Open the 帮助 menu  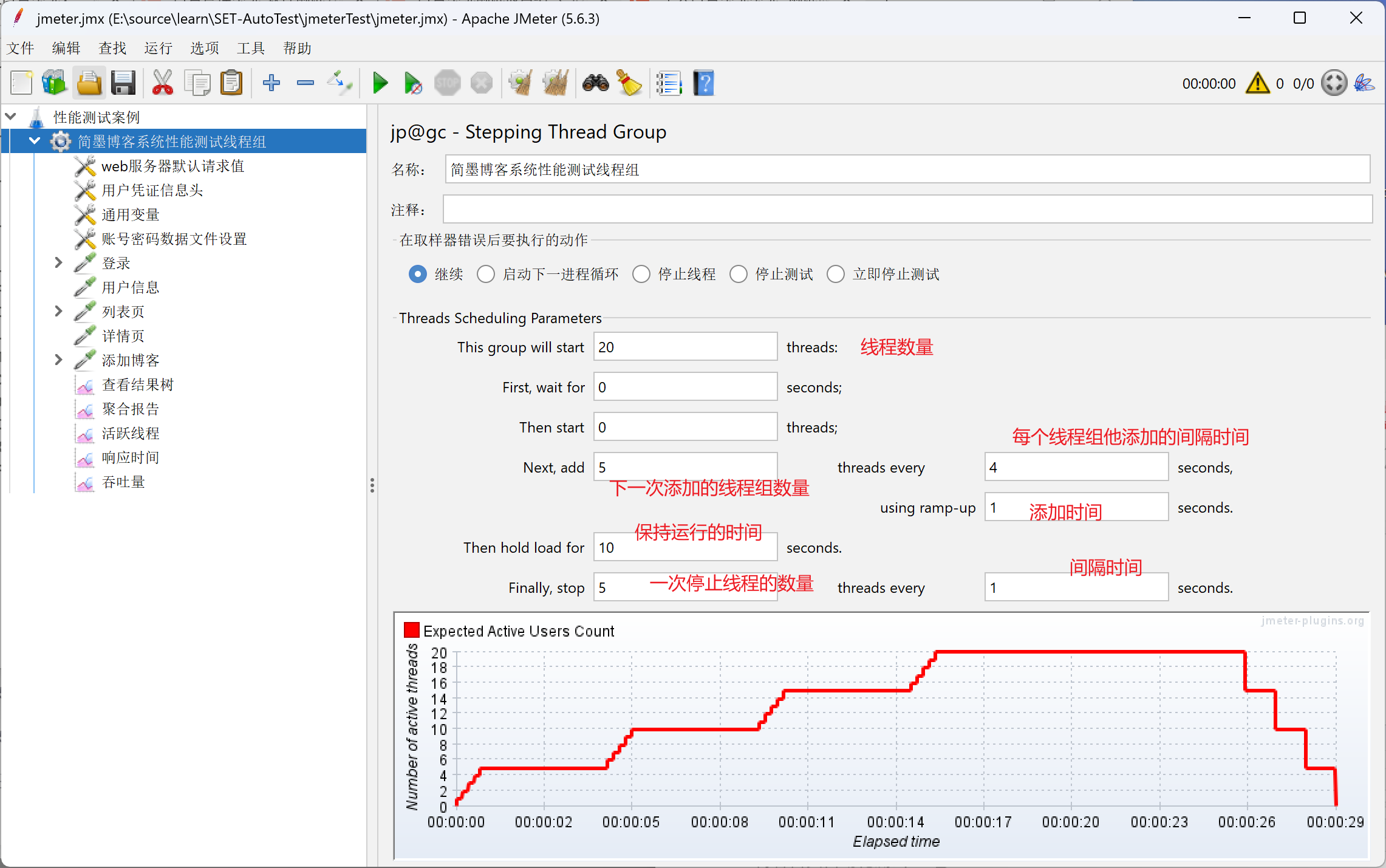[x=297, y=48]
